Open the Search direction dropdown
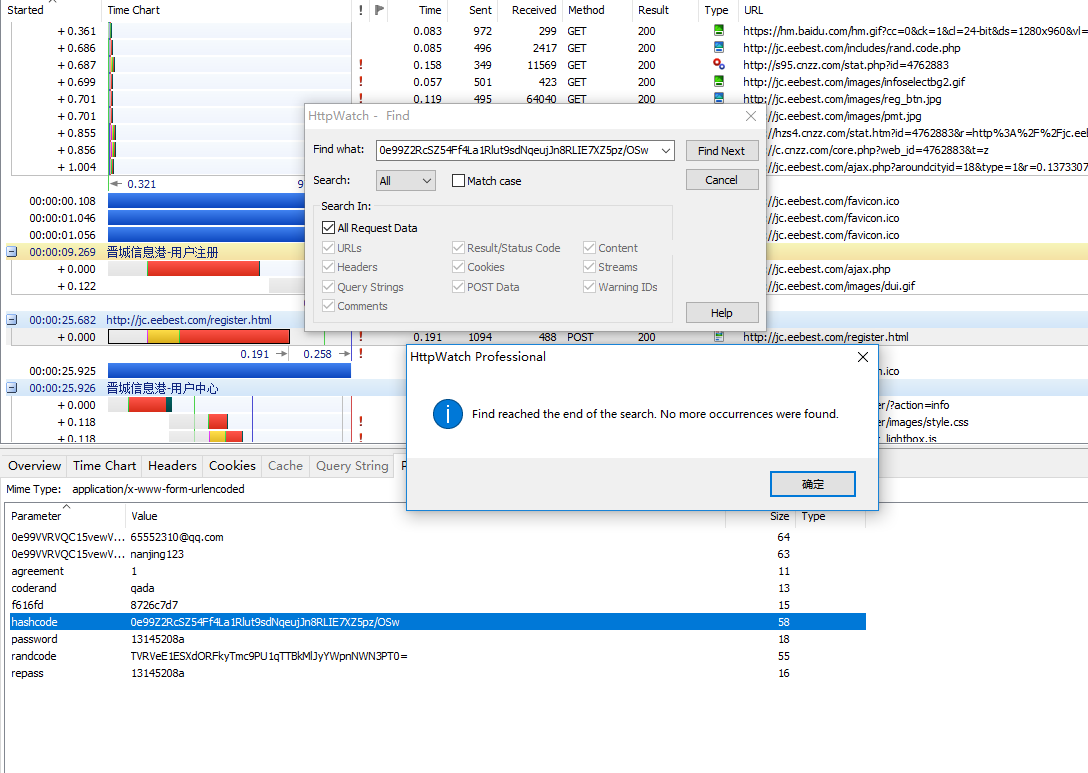The image size is (1088, 773). pyautogui.click(x=406, y=181)
